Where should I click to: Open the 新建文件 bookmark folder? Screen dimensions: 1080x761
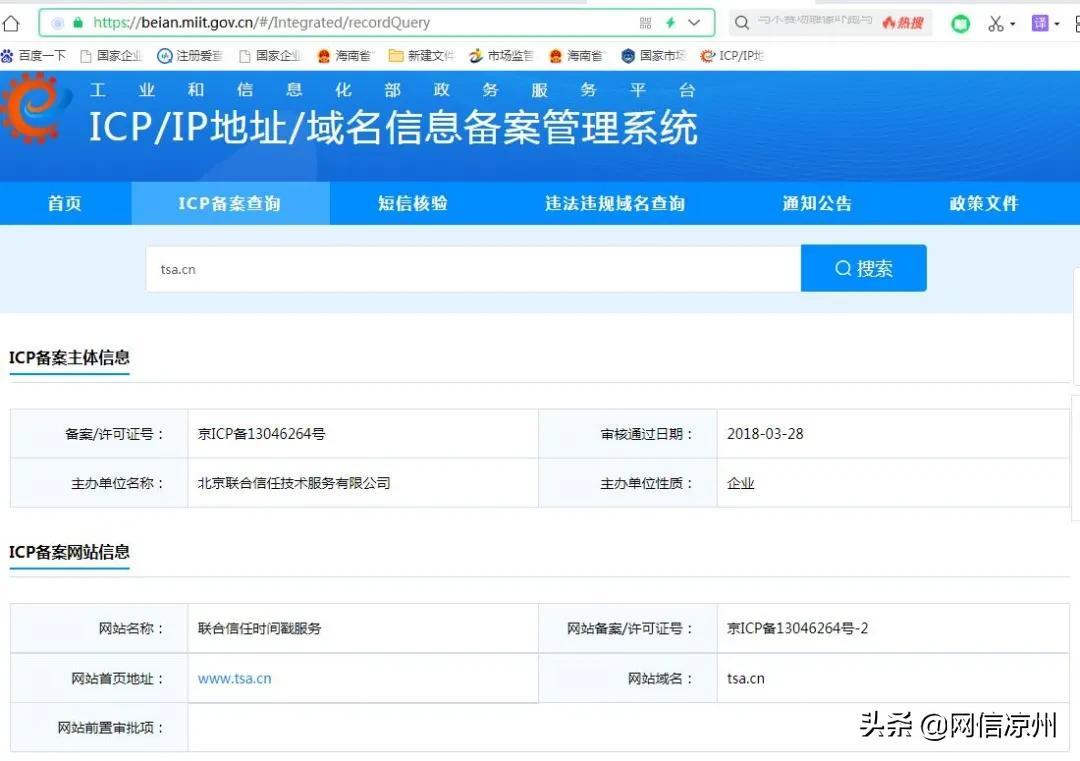421,56
